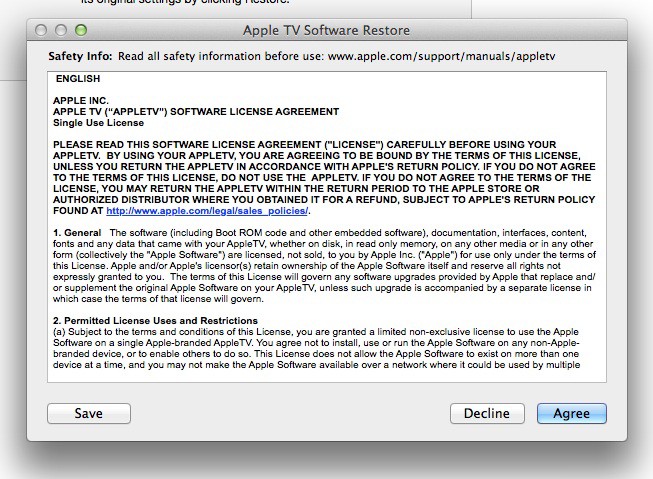Click '2. Permitted License Uses and Restrictions' heading
Screen dimensions: 653x479
coord(155,321)
